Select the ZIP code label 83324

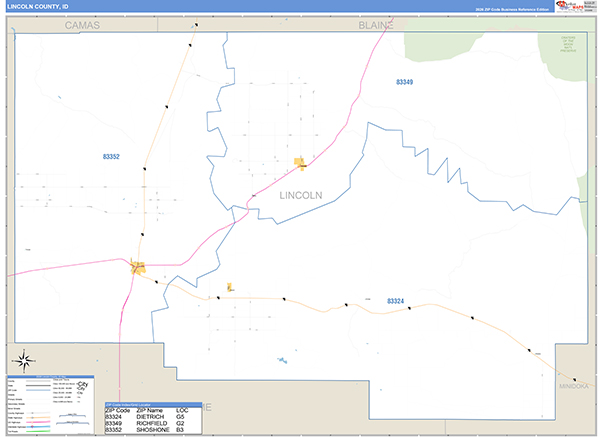click(395, 301)
